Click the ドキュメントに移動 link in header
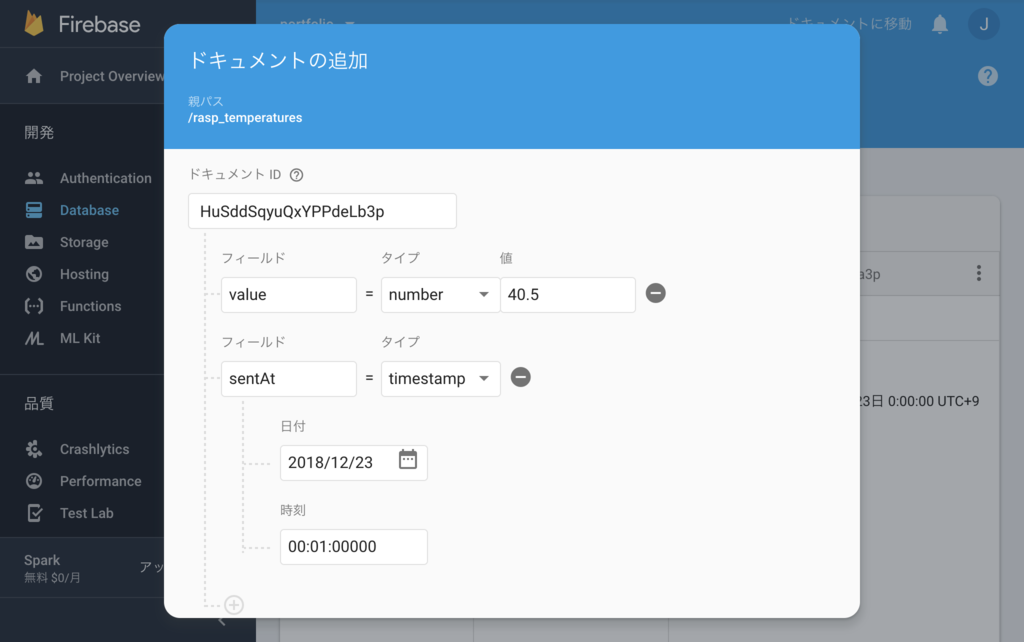Screen dimensions: 1024x642 [849, 24]
